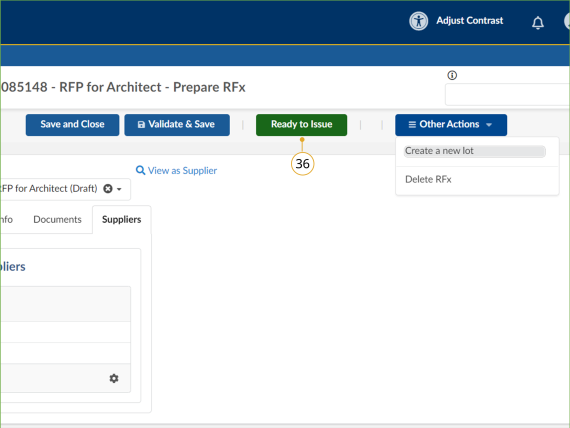The height and width of the screenshot is (428, 570).
Task: Click the Validate & Save button
Action: (177, 125)
